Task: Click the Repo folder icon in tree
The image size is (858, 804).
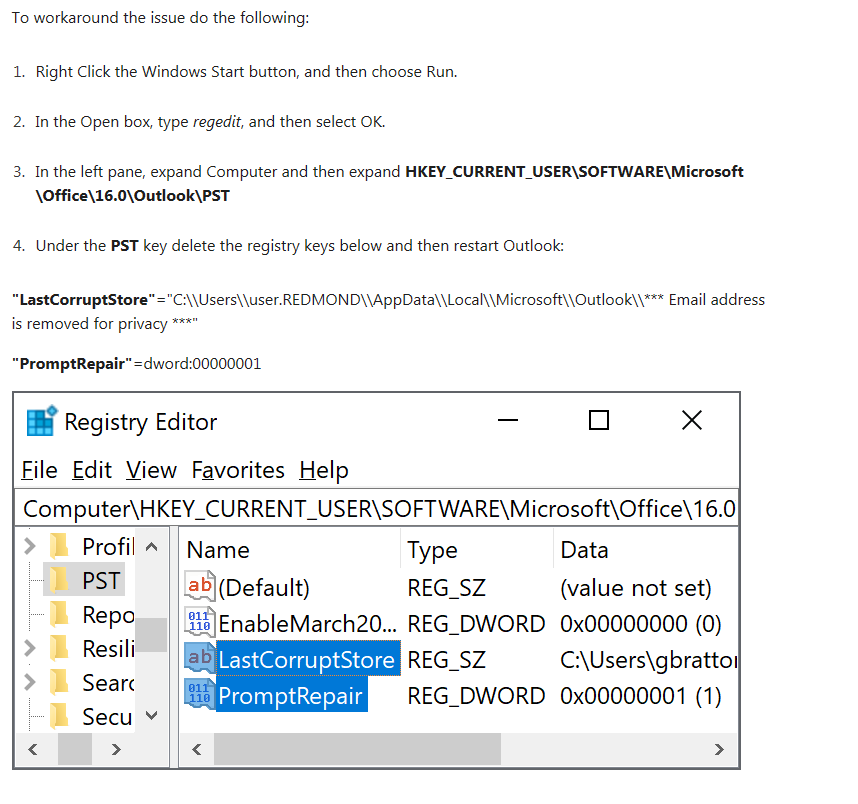Action: [59, 614]
